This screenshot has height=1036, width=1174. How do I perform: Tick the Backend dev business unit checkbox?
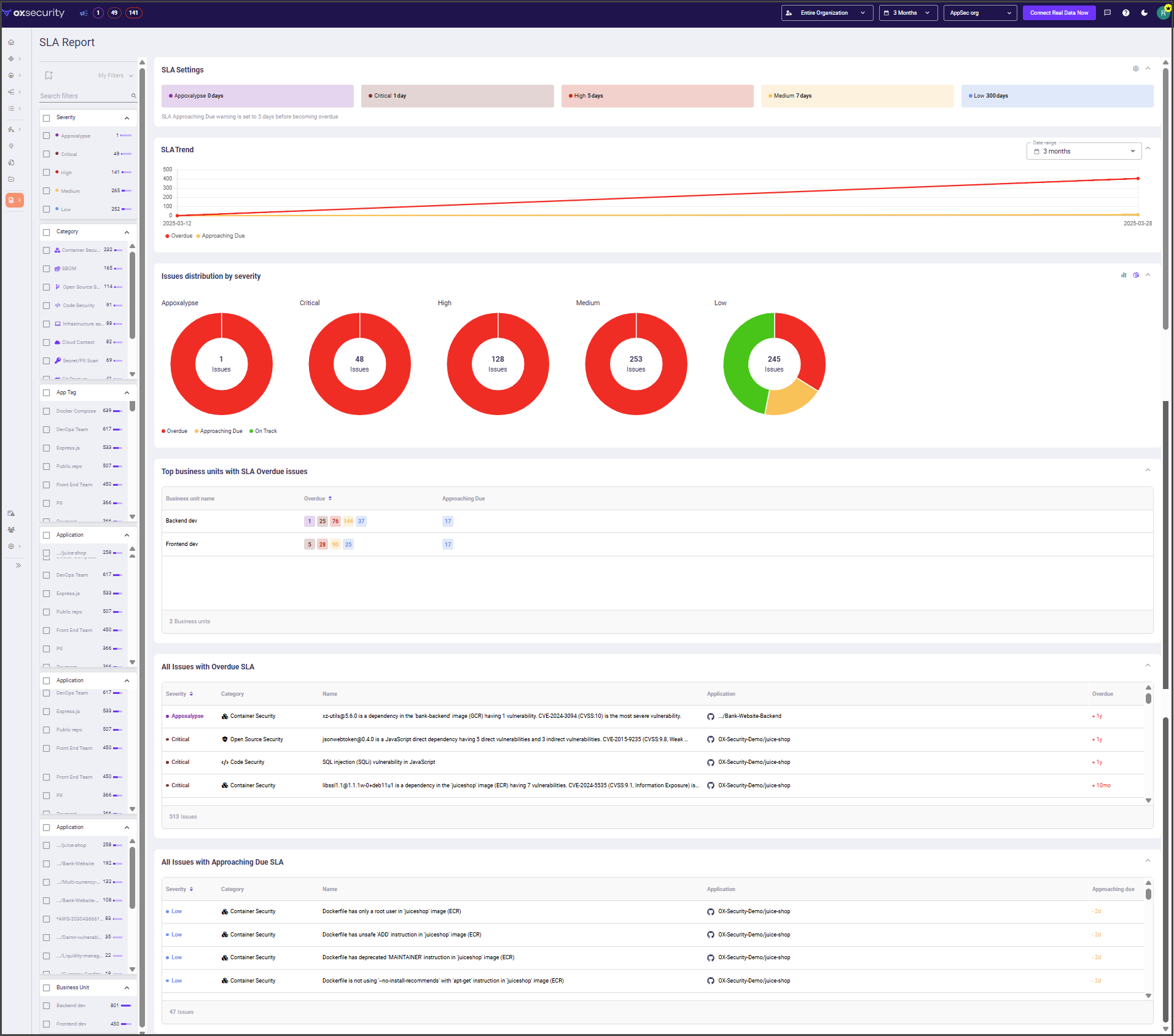(47, 1005)
